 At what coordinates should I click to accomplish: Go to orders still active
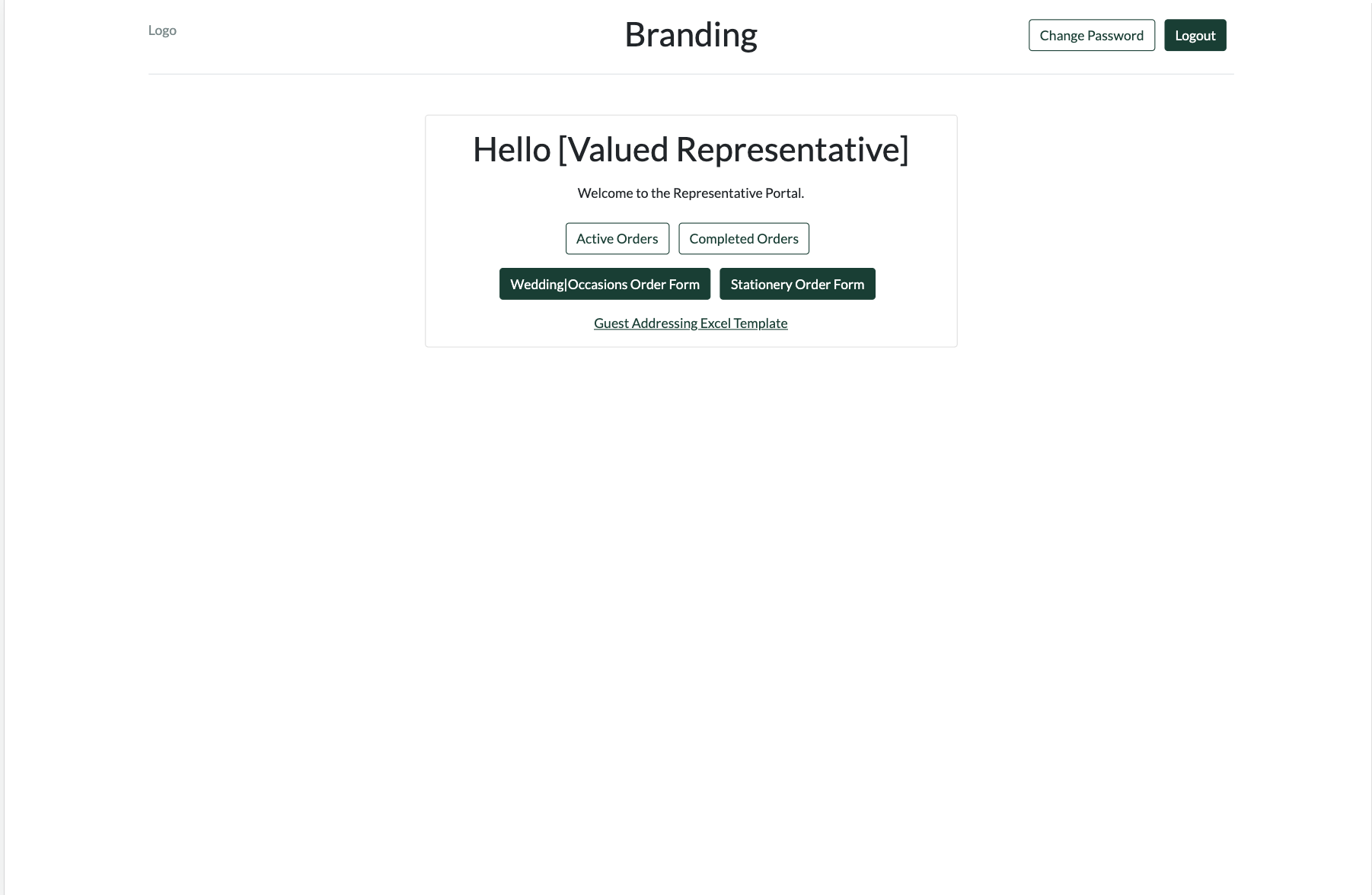[x=617, y=239]
